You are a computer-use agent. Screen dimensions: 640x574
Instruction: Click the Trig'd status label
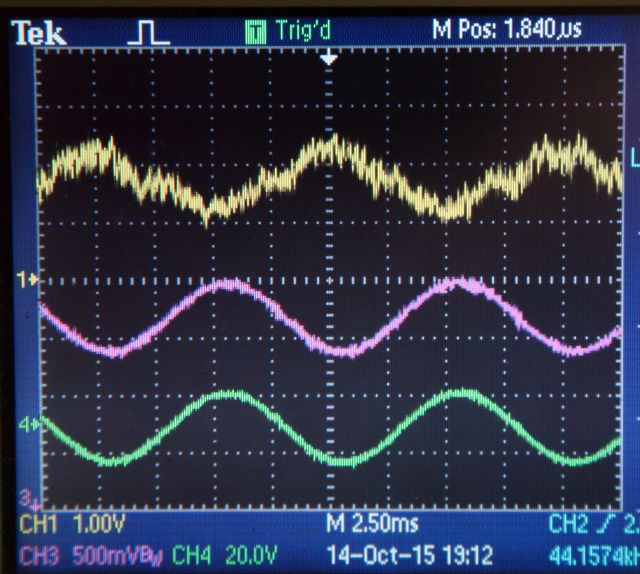305,32
